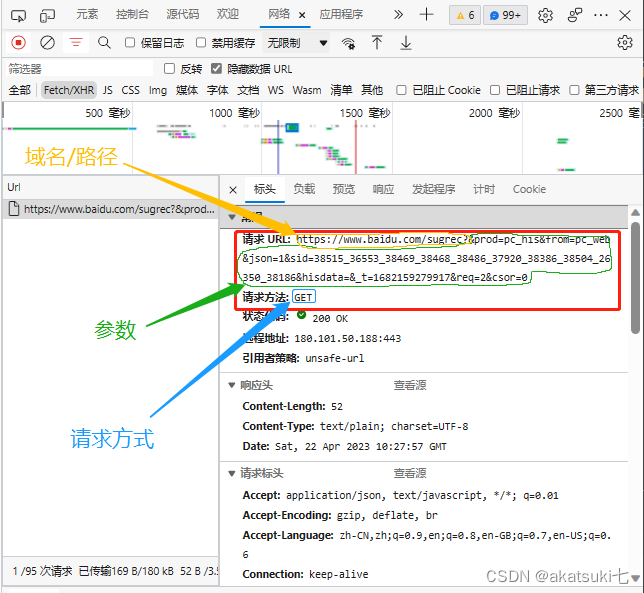Enable 禁用缓存 checkbox
This screenshot has height=593, width=644.
pos(201,42)
